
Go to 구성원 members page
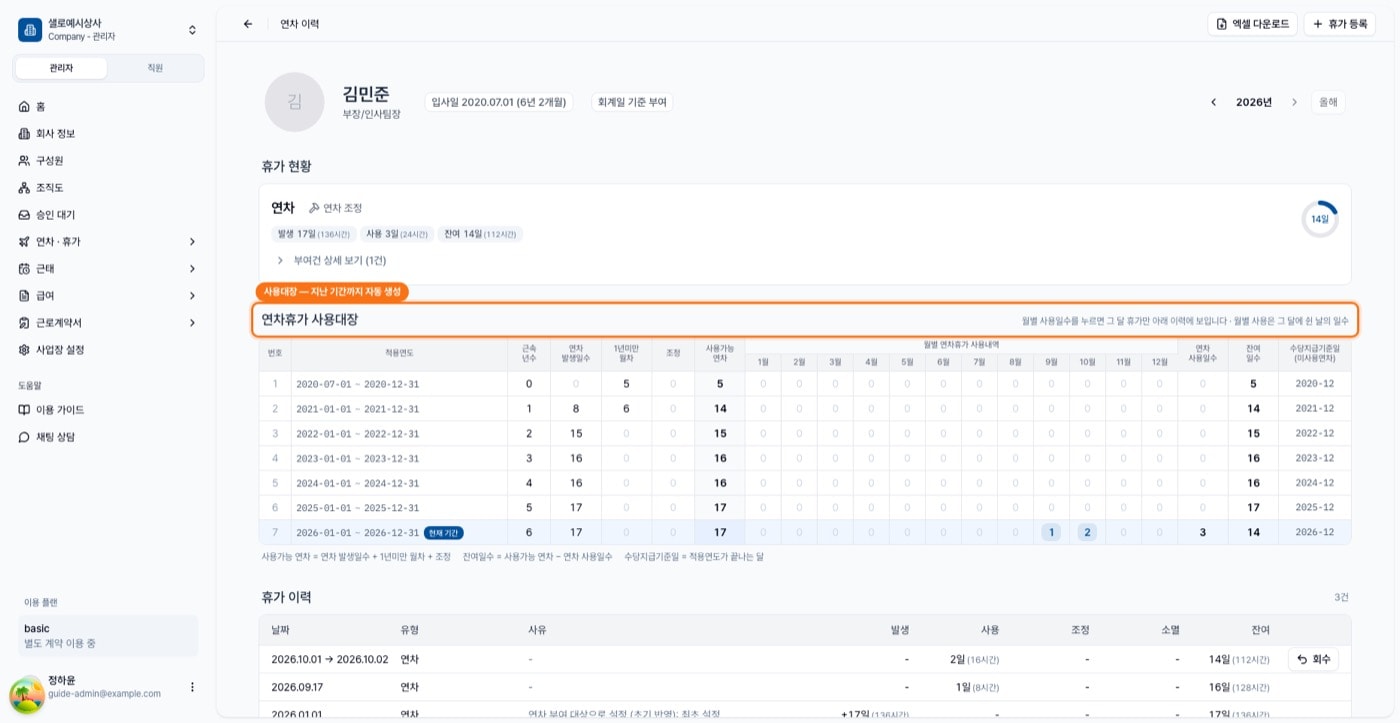click(108, 160)
